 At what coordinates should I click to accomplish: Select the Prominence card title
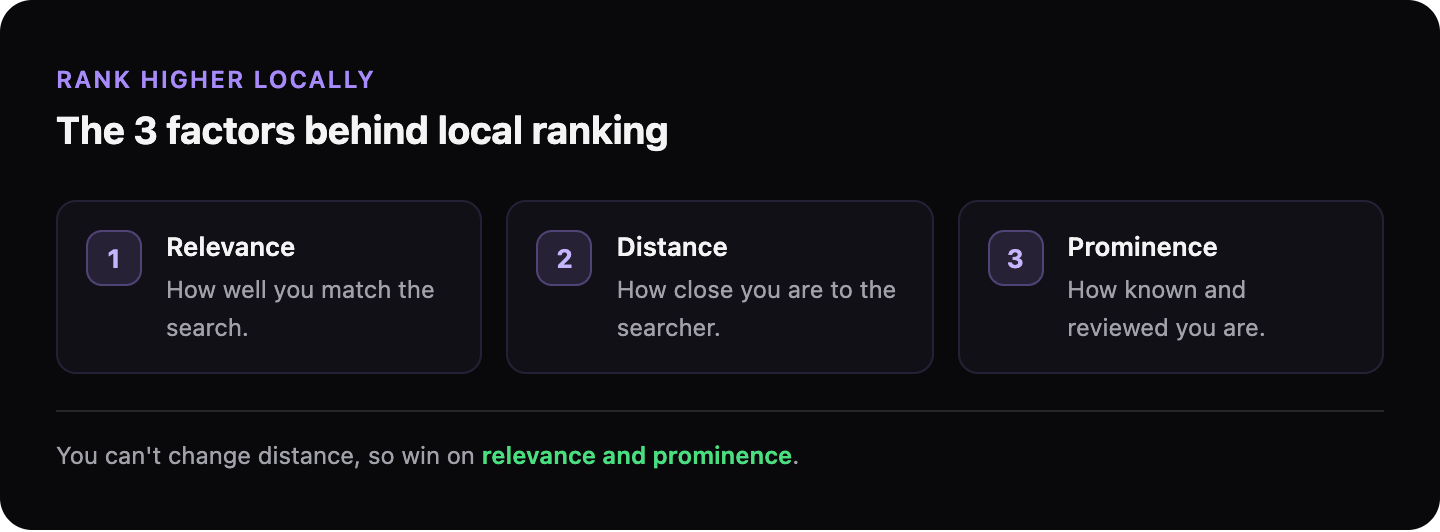pyautogui.click(x=1142, y=247)
